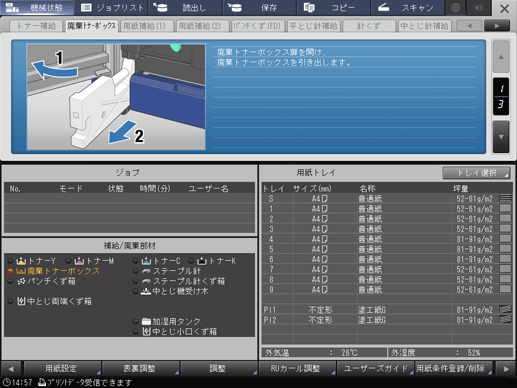Click the globe network icon
This screenshot has height=388, width=517.
point(455,8)
